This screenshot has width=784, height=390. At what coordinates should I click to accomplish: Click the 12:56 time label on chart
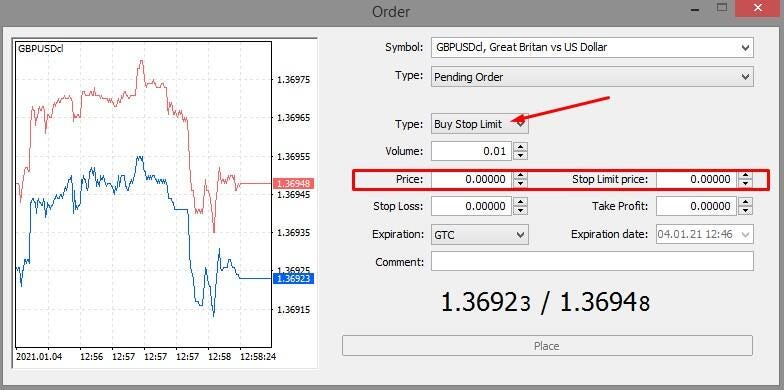click(92, 357)
